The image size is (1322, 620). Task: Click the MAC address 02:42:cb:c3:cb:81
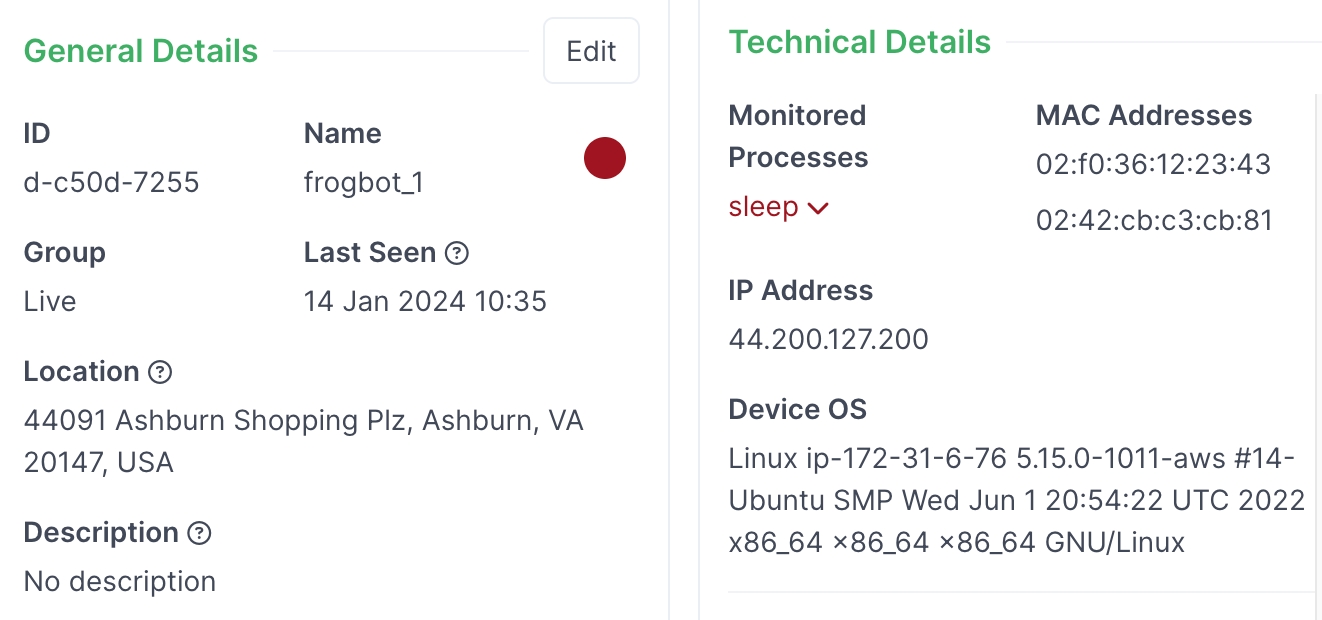[1154, 220]
